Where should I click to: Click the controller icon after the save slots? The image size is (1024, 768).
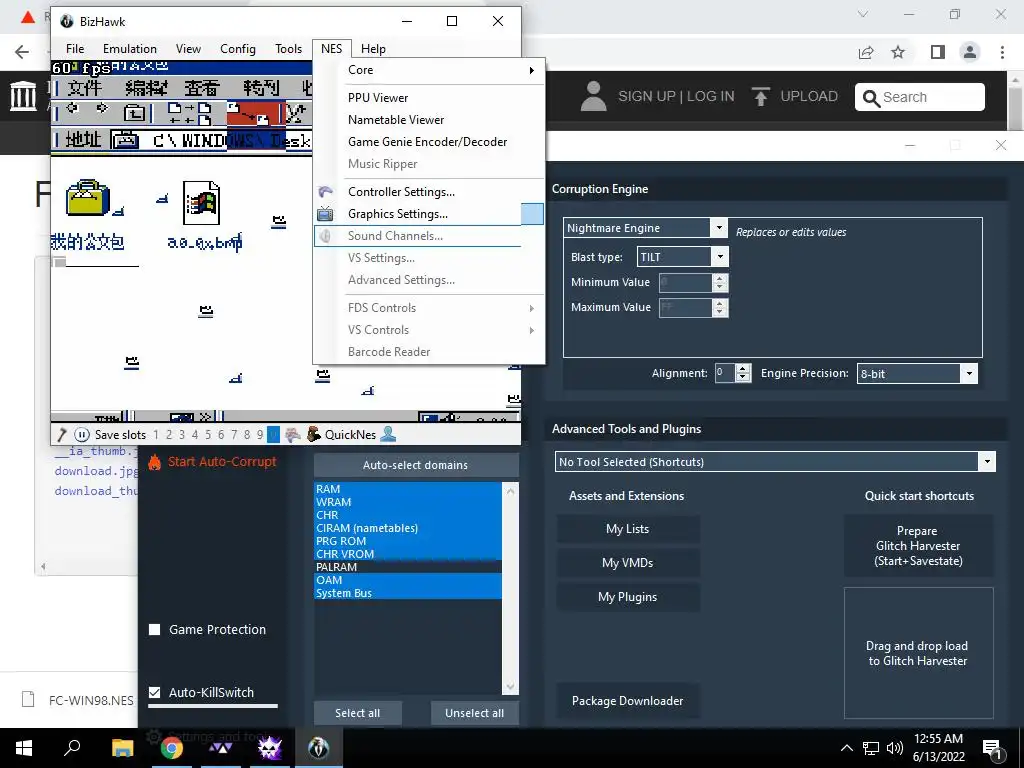(x=293, y=435)
